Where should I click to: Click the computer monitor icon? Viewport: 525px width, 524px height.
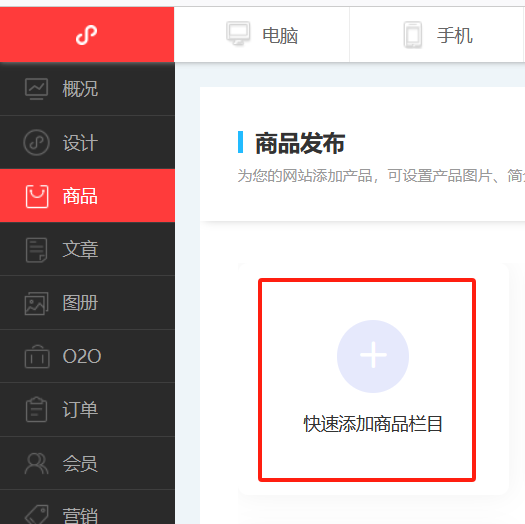238,33
